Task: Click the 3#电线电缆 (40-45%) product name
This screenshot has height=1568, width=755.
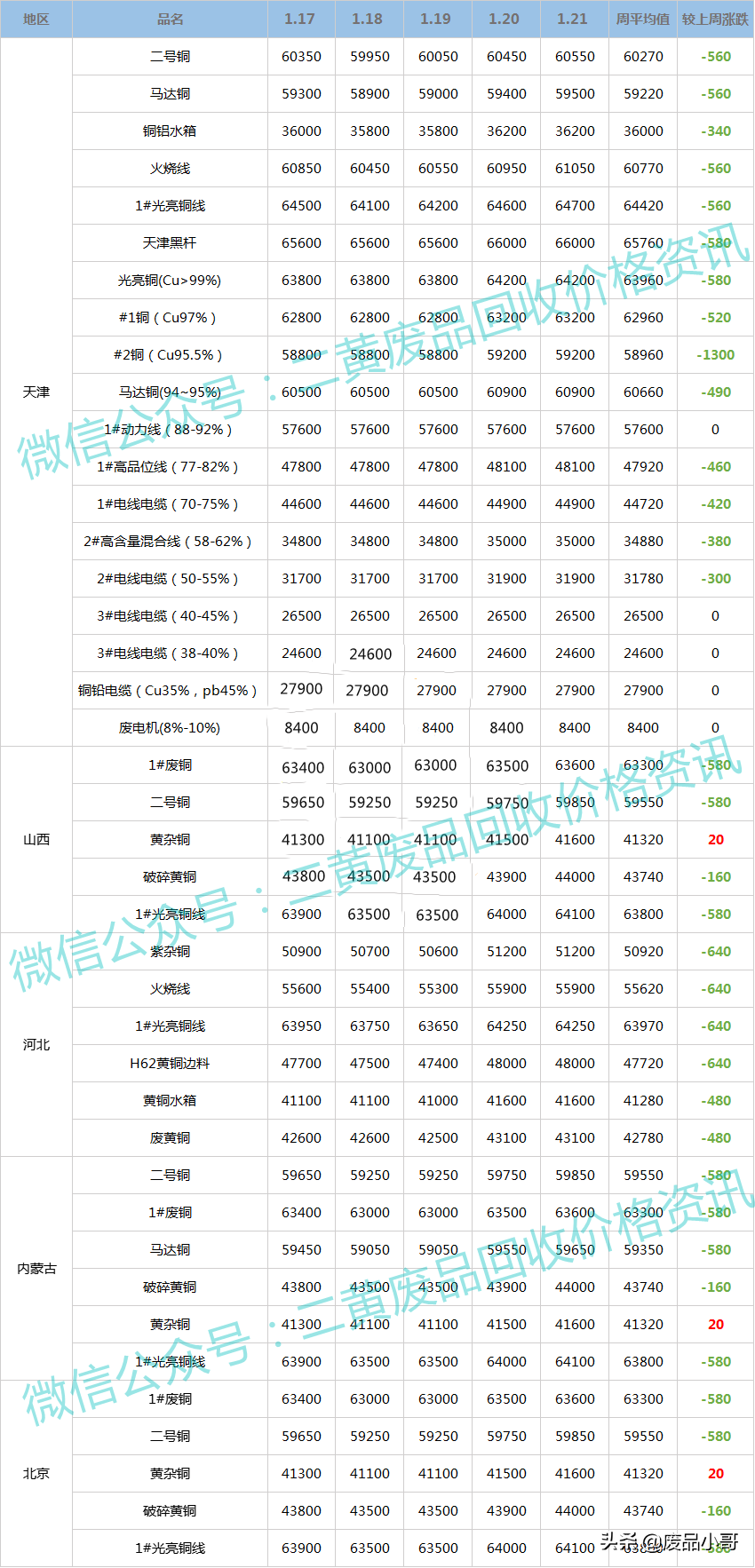Action: click(x=170, y=615)
